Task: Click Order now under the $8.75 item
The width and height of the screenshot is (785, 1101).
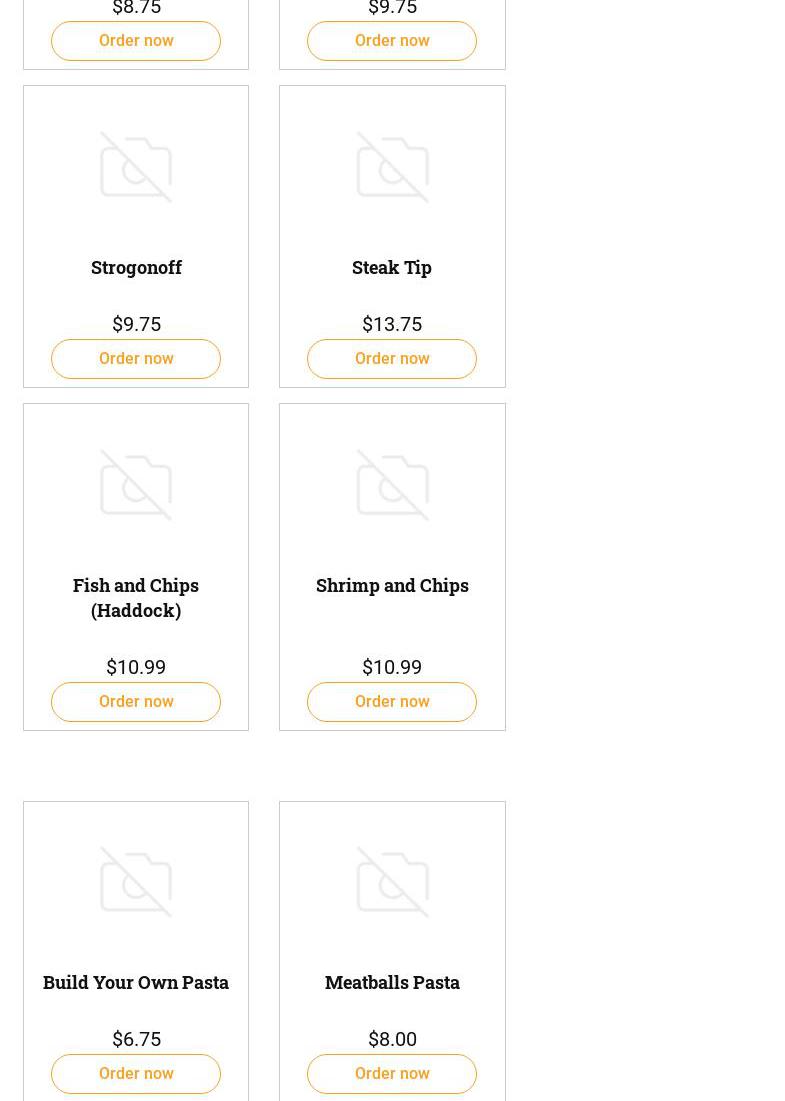Action: (x=136, y=41)
